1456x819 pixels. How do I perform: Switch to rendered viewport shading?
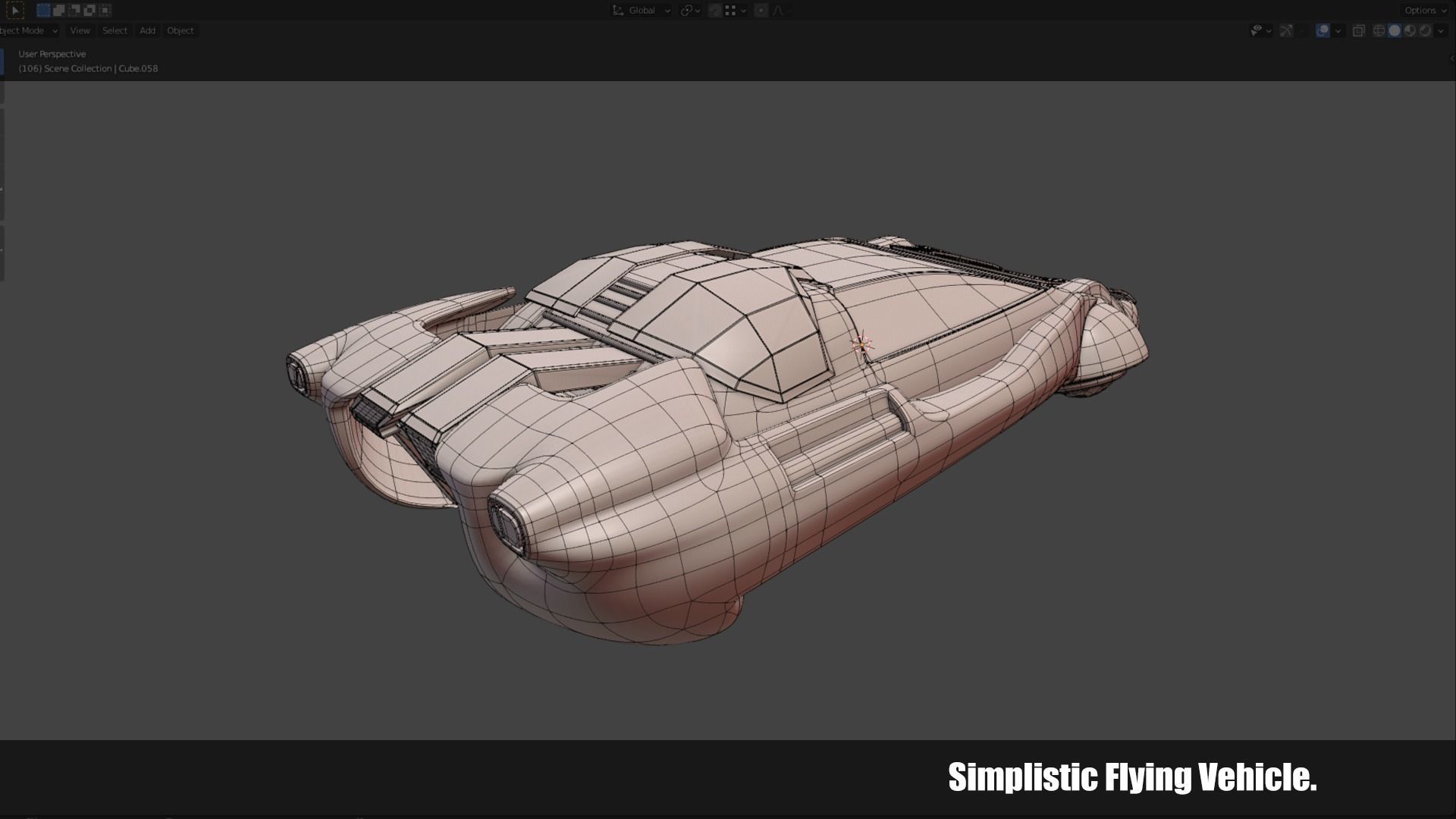[1425, 31]
